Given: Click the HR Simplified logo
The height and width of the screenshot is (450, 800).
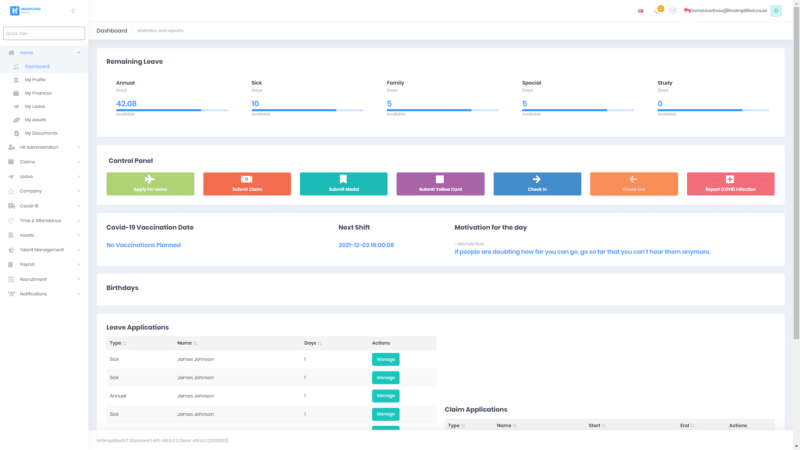Looking at the screenshot, I should coord(25,10).
